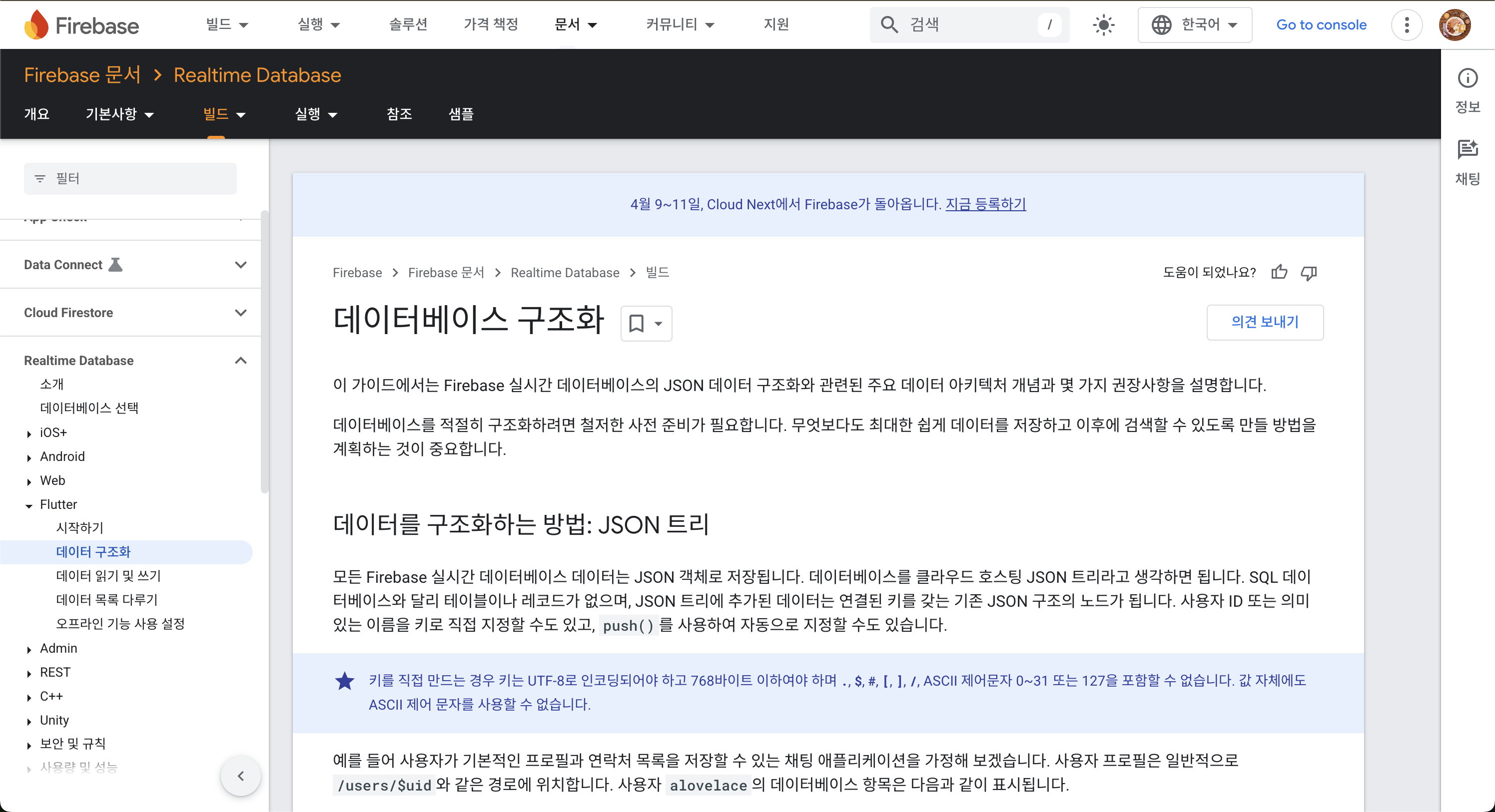Open the 실행 tab in dark header
Viewport: 1495px width, 812px height.
(x=316, y=114)
